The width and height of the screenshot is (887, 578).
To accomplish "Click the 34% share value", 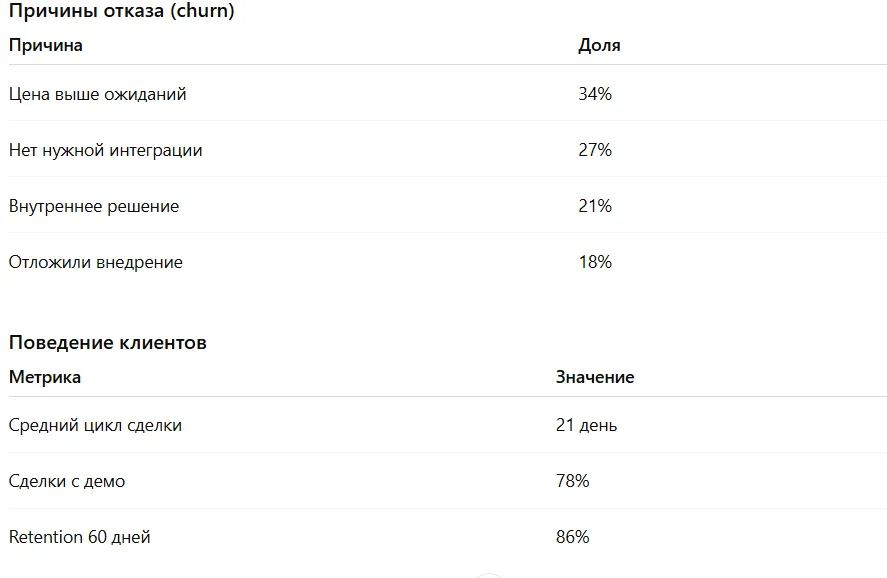I will pyautogui.click(x=595, y=93).
